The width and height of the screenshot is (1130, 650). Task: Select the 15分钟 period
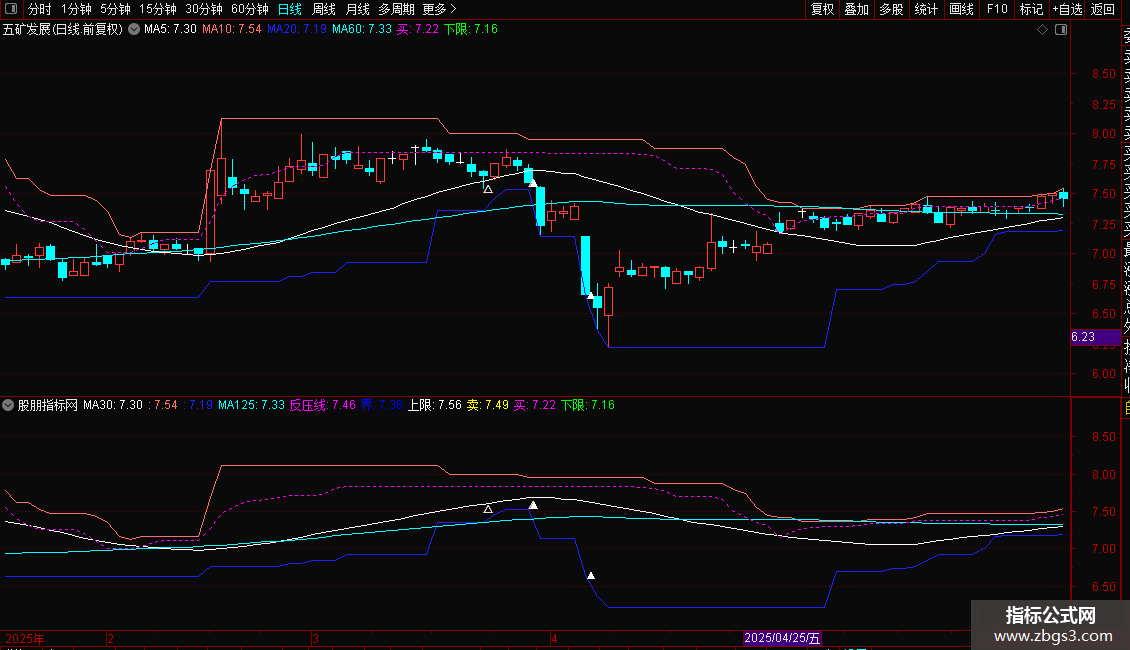(x=158, y=9)
